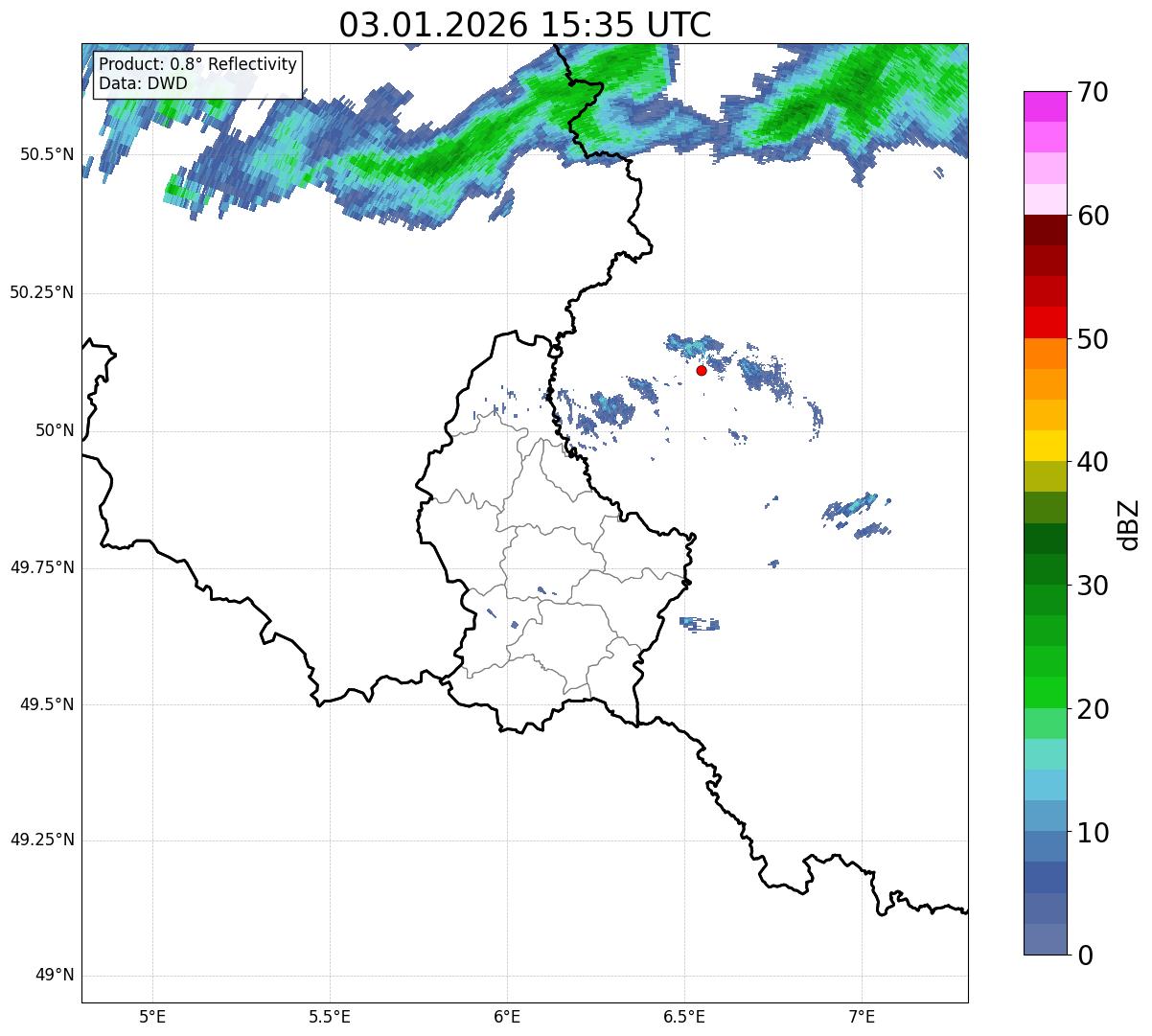The height and width of the screenshot is (1036, 1152).
Task: Click the 49.75°N latitude tick label
Action: [x=41, y=567]
